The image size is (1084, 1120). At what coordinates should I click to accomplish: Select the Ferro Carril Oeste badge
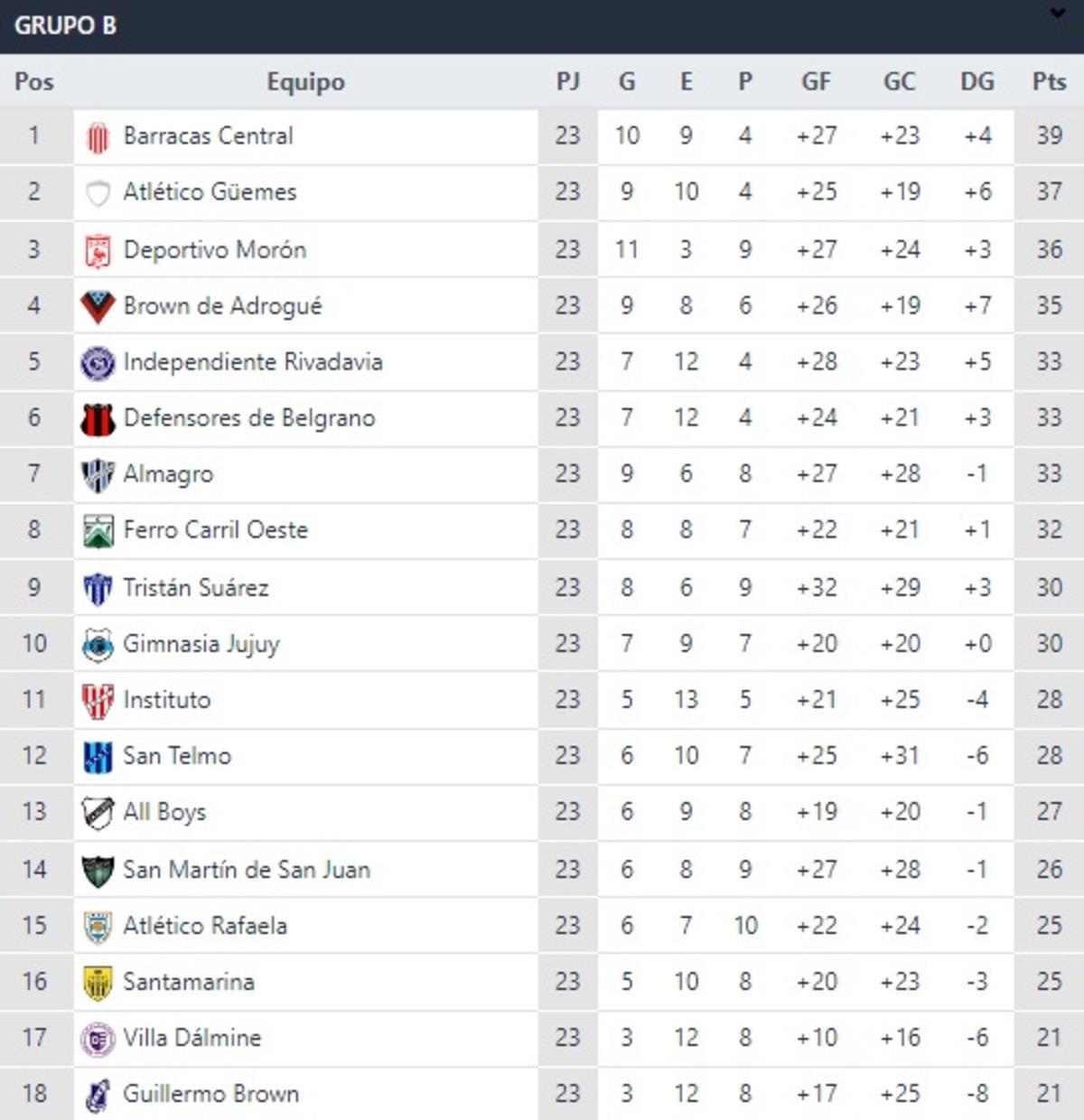point(99,530)
